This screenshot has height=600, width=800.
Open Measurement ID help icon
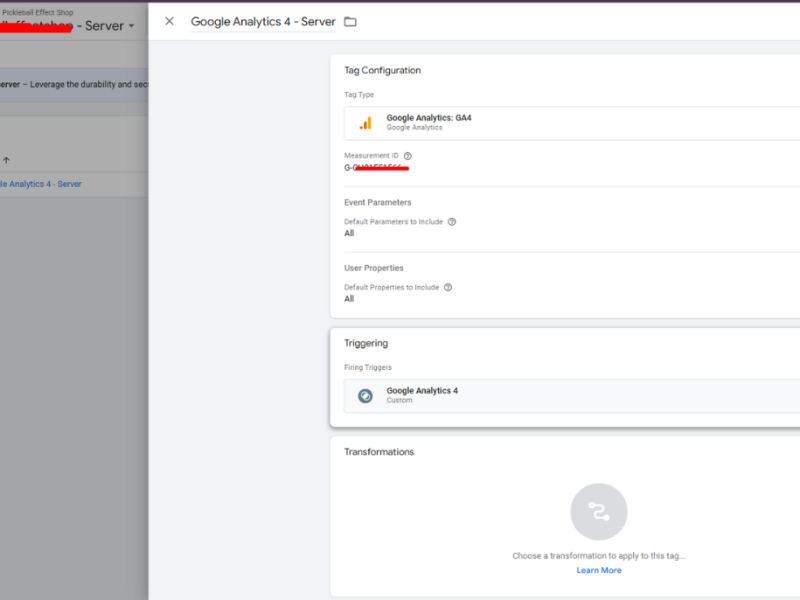click(x=408, y=156)
